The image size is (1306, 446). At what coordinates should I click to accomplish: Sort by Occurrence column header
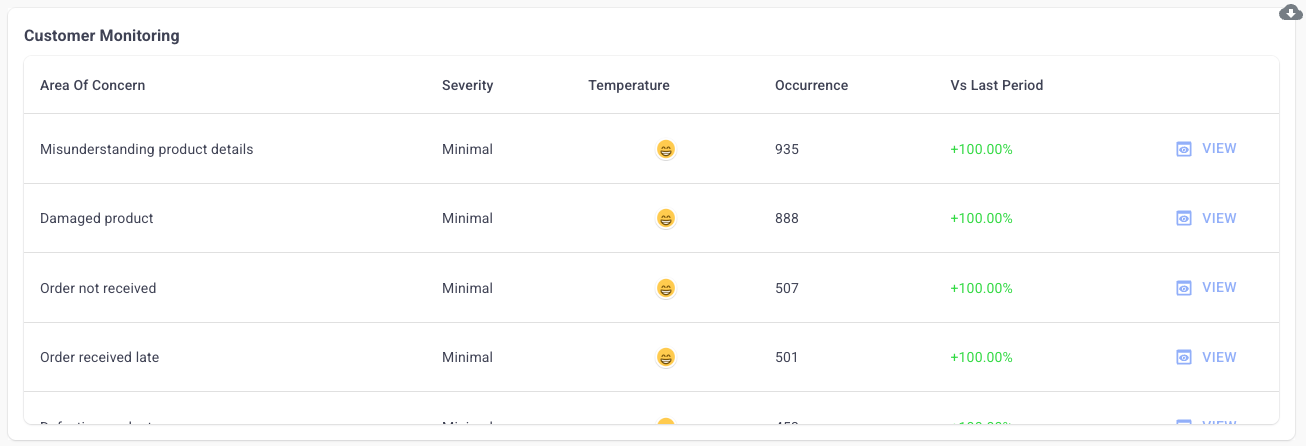click(x=811, y=85)
